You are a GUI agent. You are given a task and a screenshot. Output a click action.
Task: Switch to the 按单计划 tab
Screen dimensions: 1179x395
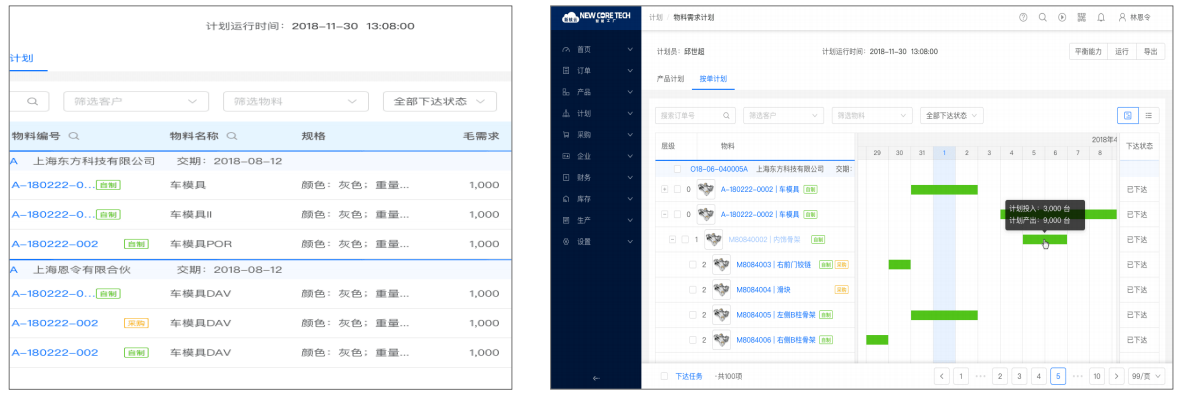(x=713, y=78)
